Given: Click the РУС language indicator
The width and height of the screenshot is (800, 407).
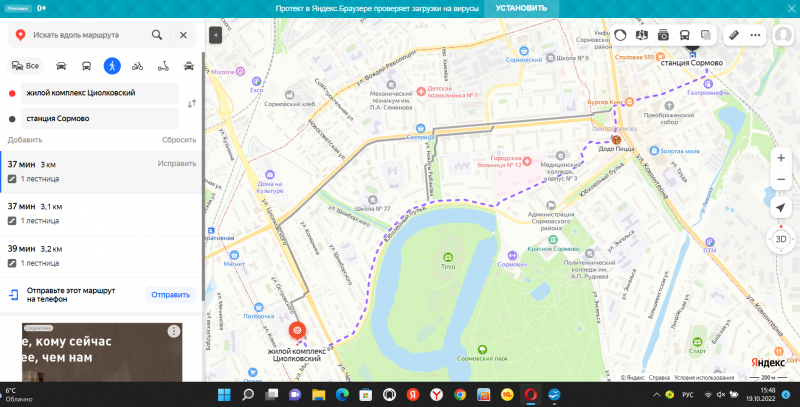Looking at the screenshot, I should [x=688, y=395].
